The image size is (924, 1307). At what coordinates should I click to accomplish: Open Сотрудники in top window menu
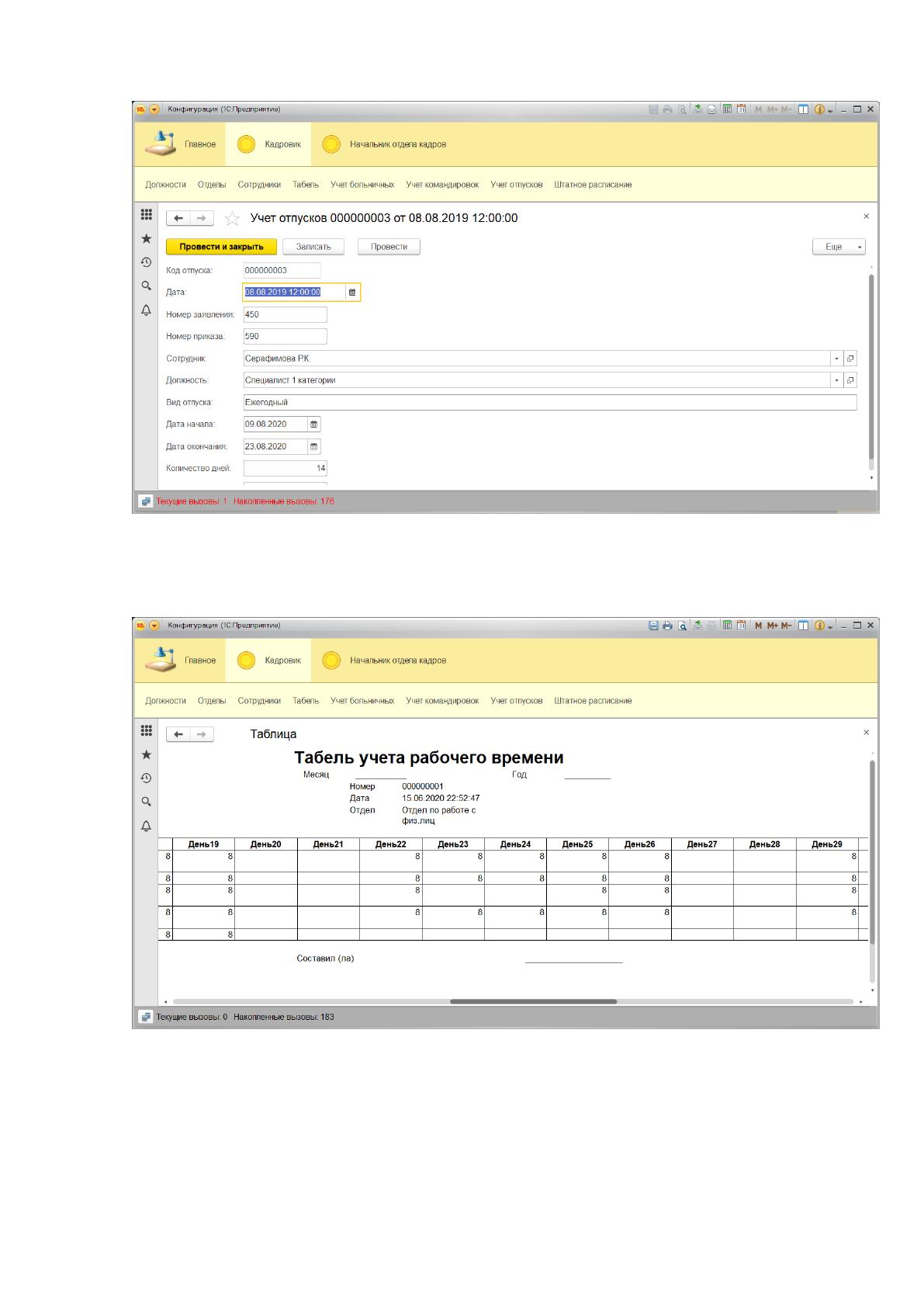(259, 185)
